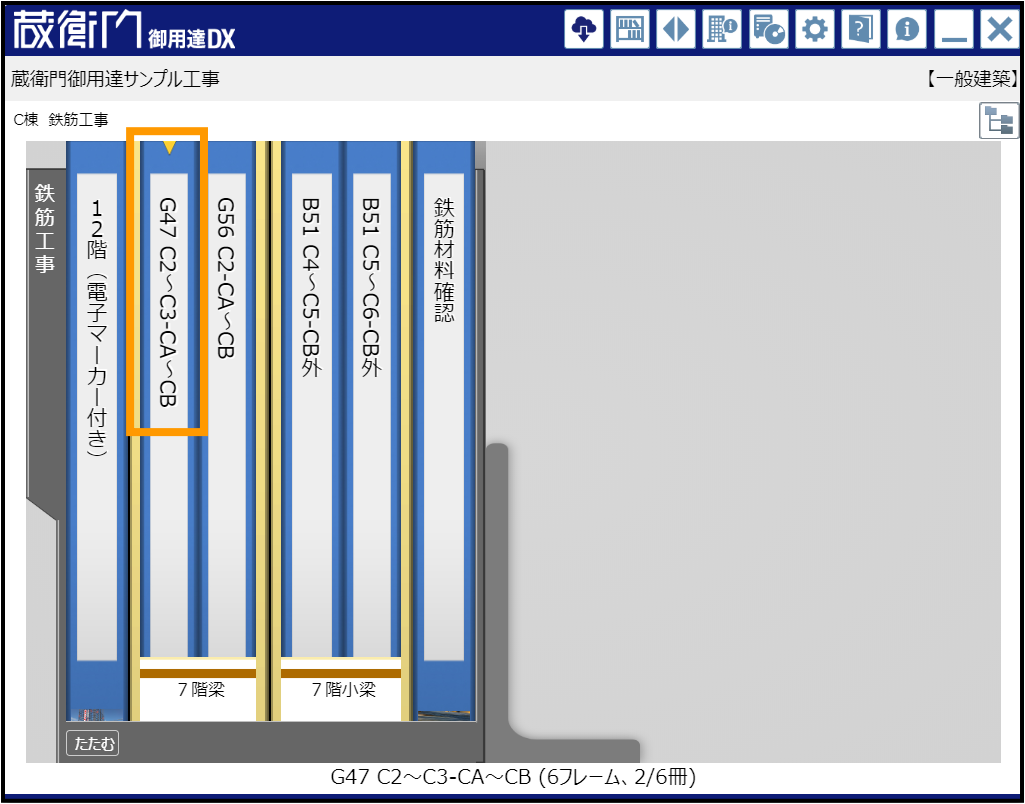The image size is (1025, 804).
Task: Open the help manual icon
Action: [x=859, y=29]
